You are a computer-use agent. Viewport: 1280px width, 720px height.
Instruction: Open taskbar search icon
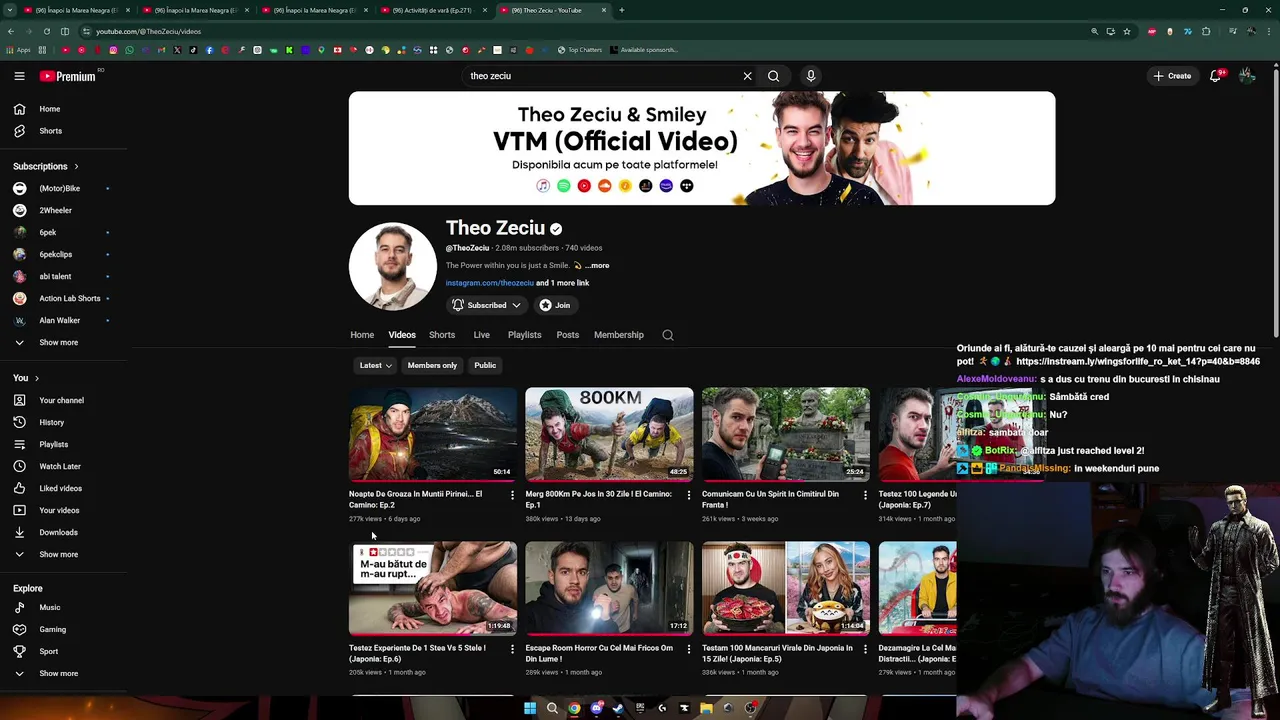(552, 708)
